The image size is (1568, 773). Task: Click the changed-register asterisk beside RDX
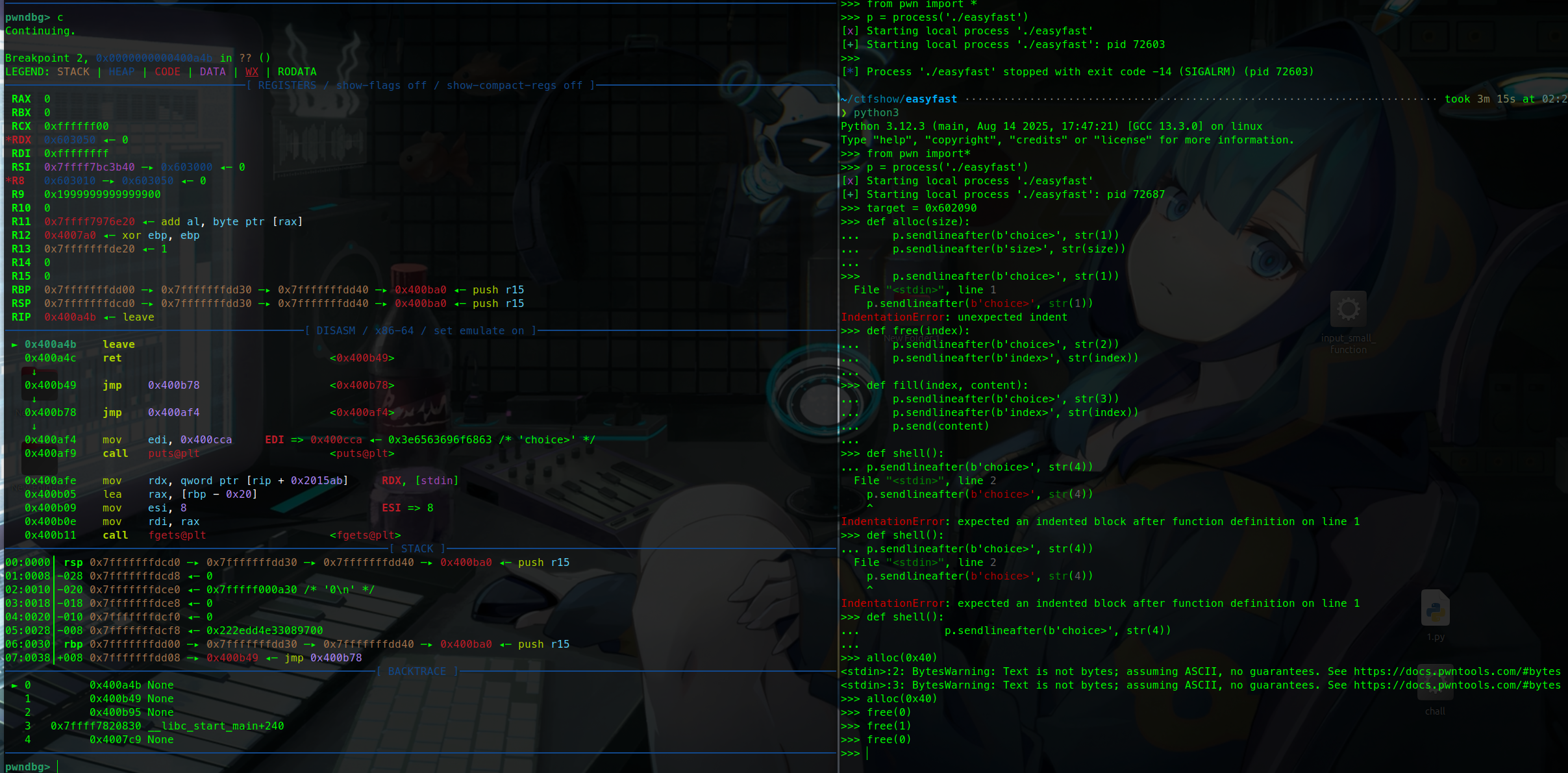(8, 140)
